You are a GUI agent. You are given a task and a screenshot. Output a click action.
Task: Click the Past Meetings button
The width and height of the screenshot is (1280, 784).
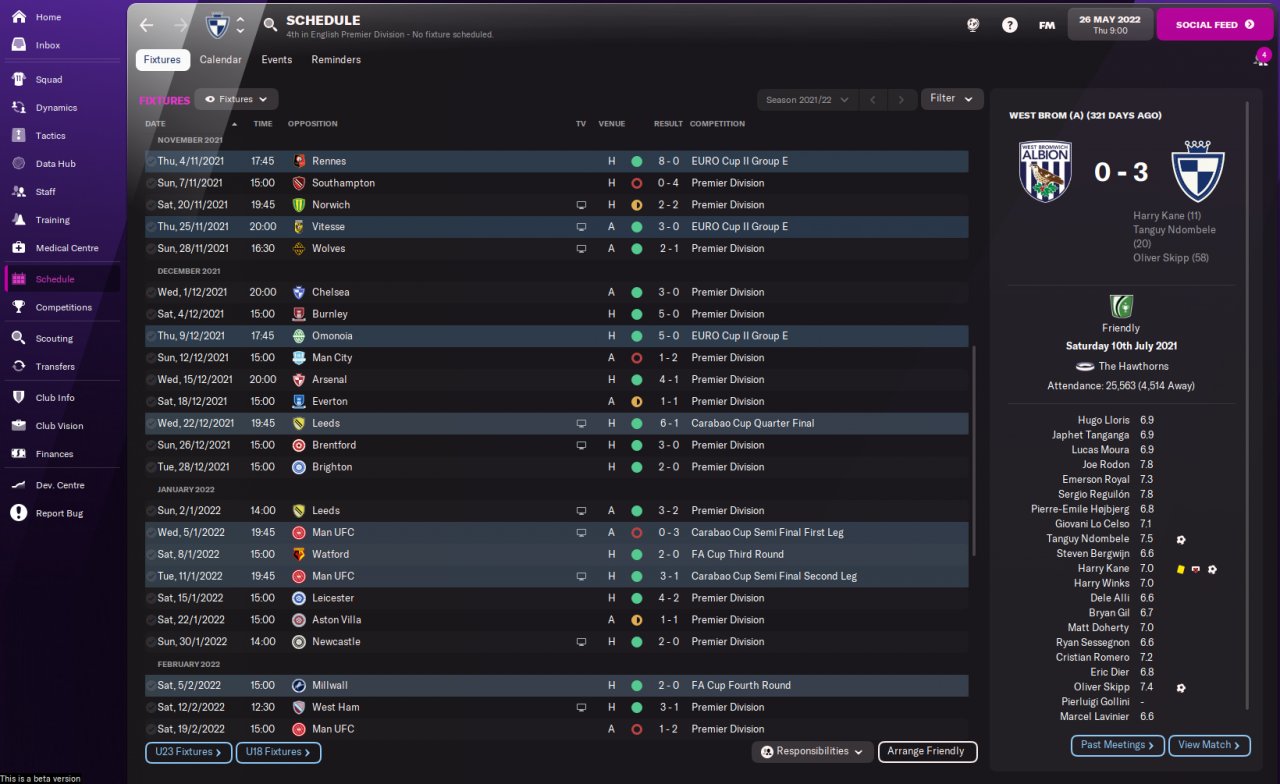point(1117,745)
